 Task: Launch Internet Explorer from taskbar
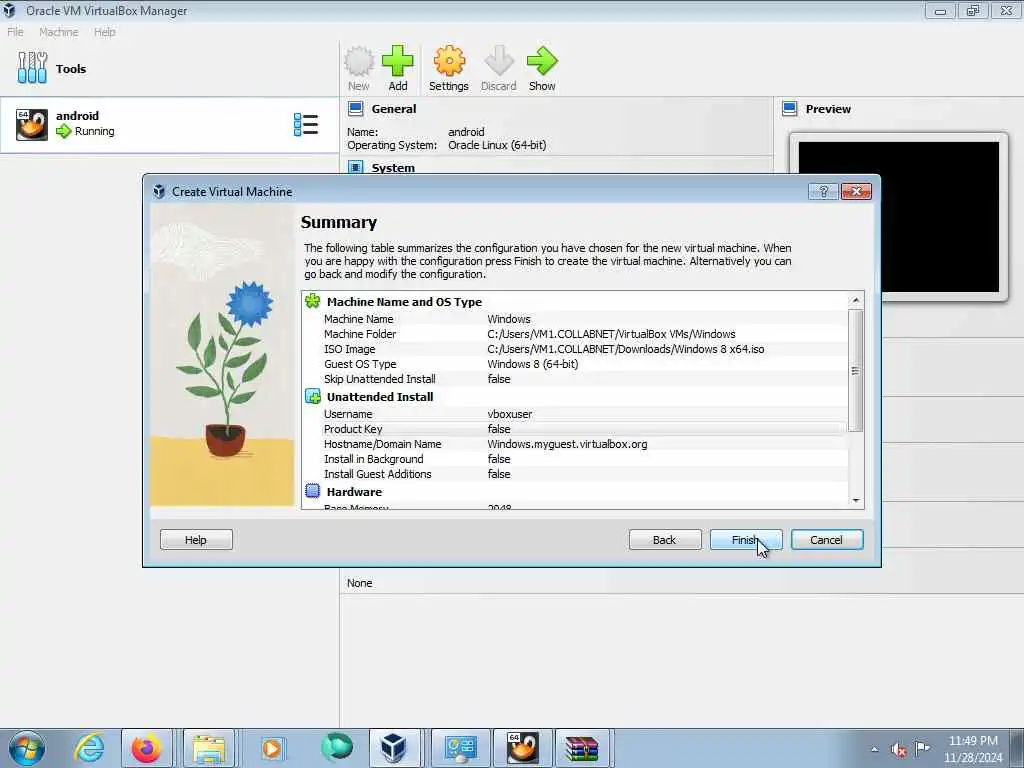(x=89, y=748)
